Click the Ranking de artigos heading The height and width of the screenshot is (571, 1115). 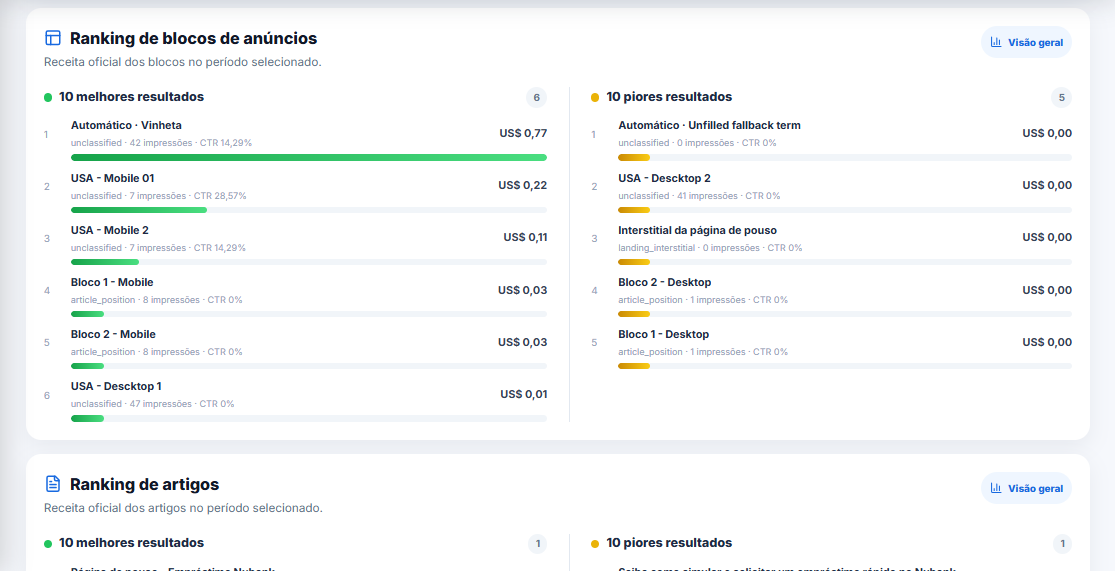point(144,484)
